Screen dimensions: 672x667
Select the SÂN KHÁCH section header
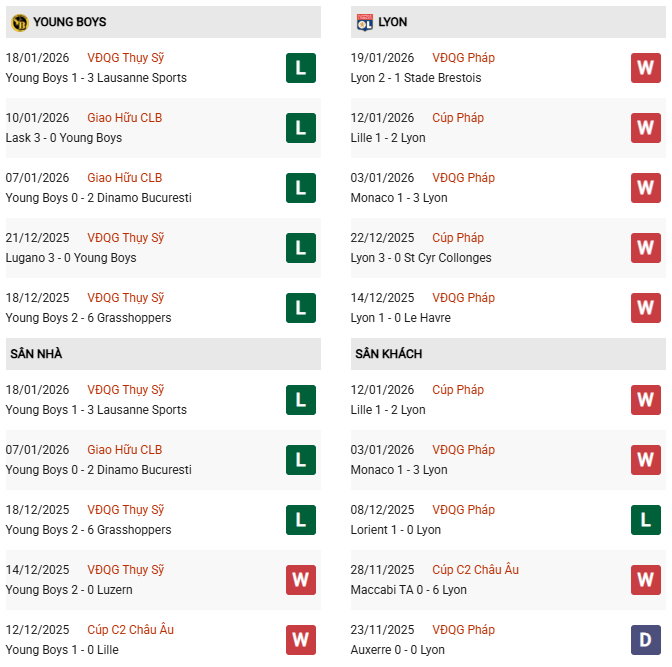click(388, 354)
